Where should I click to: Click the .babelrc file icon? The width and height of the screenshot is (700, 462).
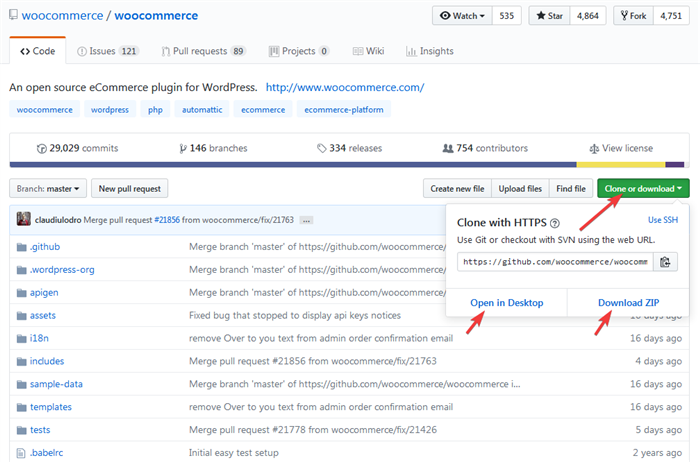coord(21,453)
